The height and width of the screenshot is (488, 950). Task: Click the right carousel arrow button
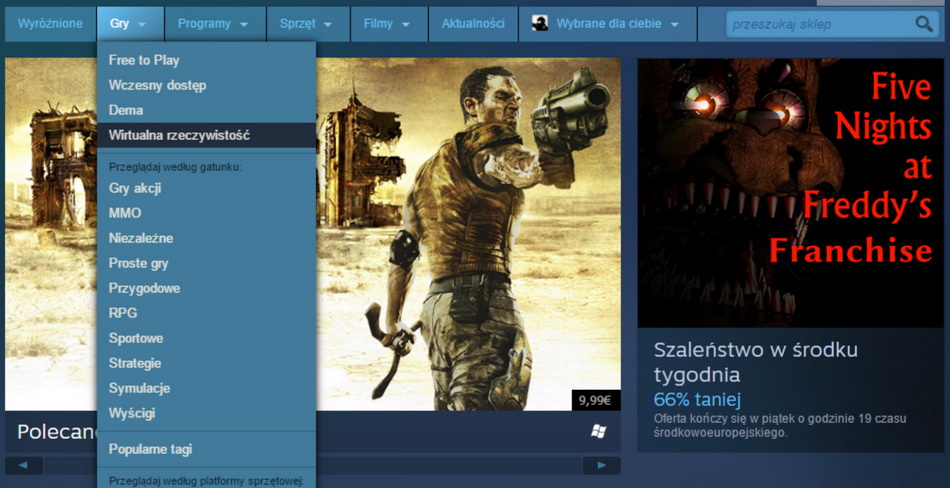(x=601, y=466)
